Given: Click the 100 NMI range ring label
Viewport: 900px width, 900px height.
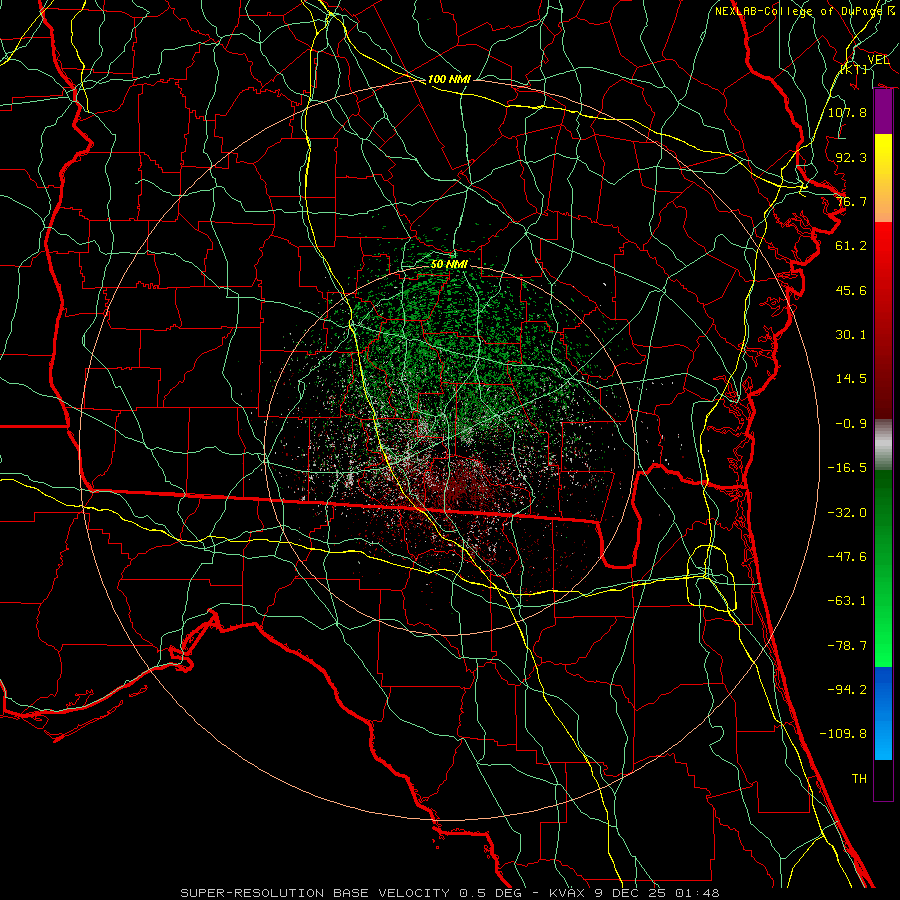Looking at the screenshot, I should tap(449, 79).
